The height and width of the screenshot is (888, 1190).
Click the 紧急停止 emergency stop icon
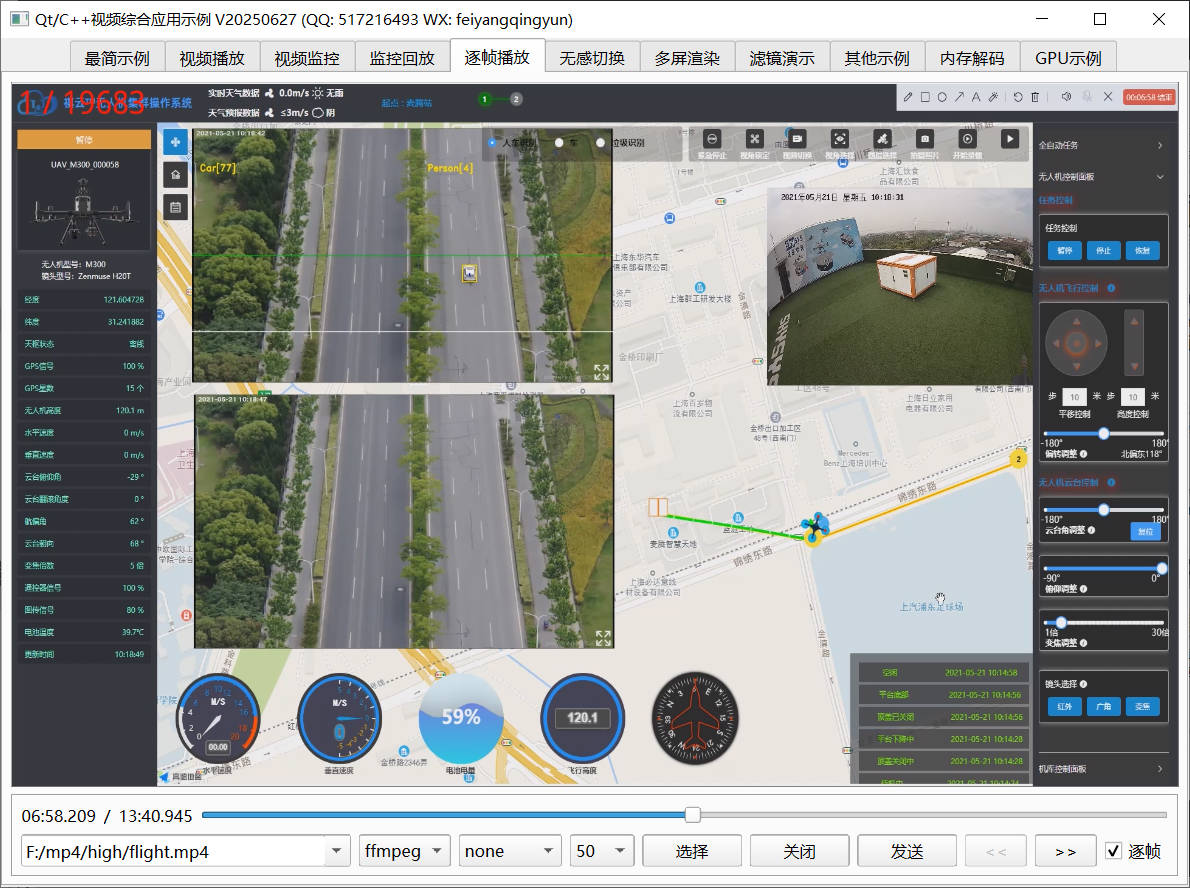712,140
